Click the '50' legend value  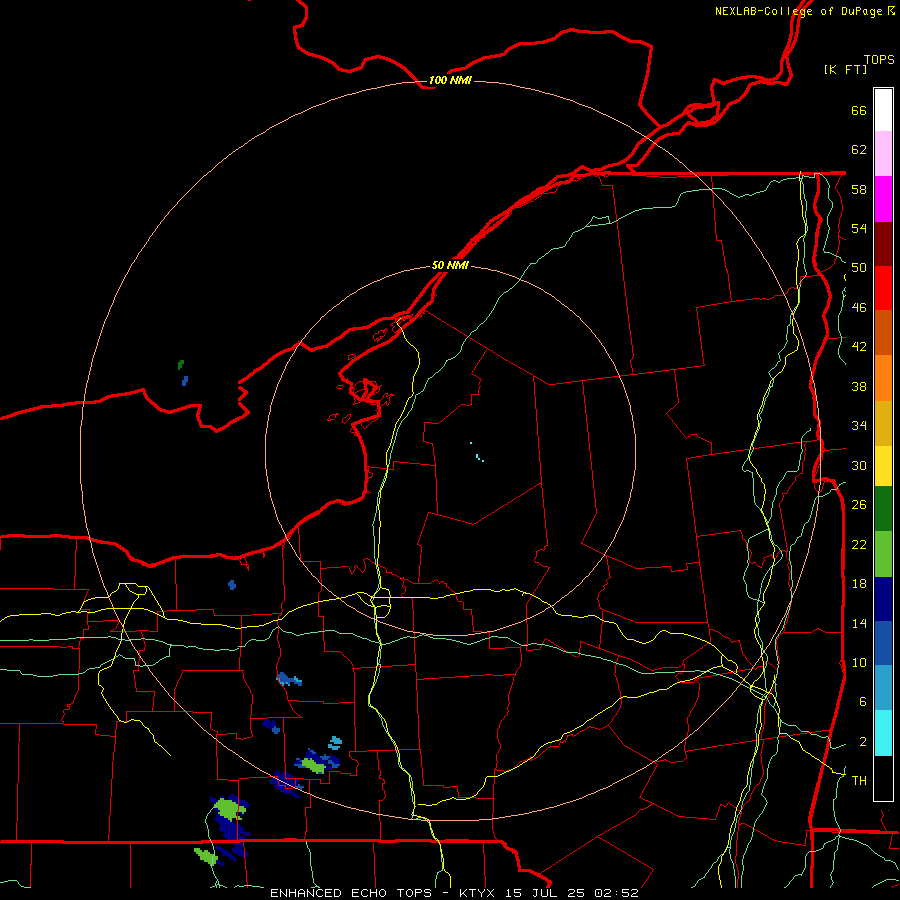coord(859,268)
